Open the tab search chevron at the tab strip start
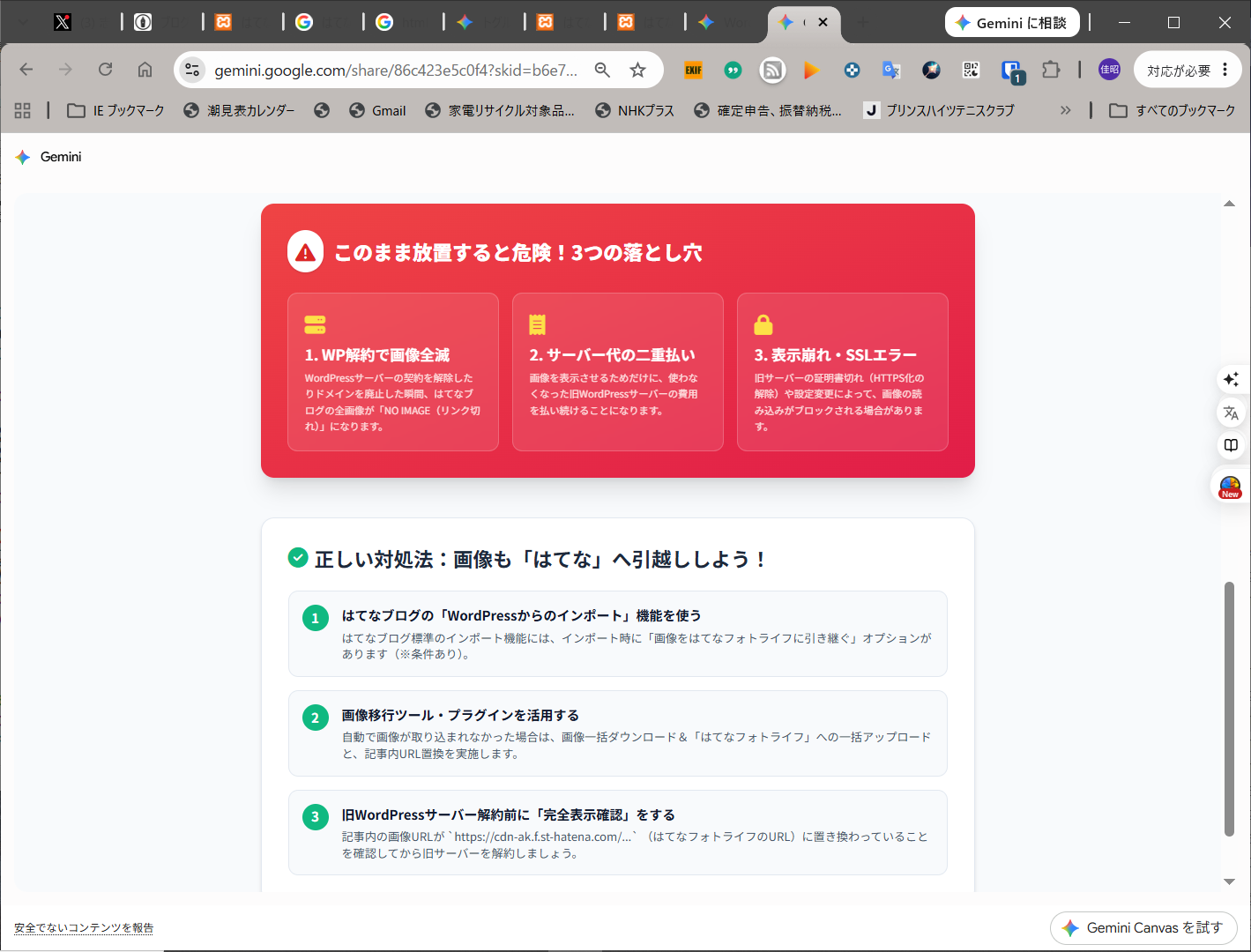The height and width of the screenshot is (952, 1251). pyautogui.click(x=24, y=23)
